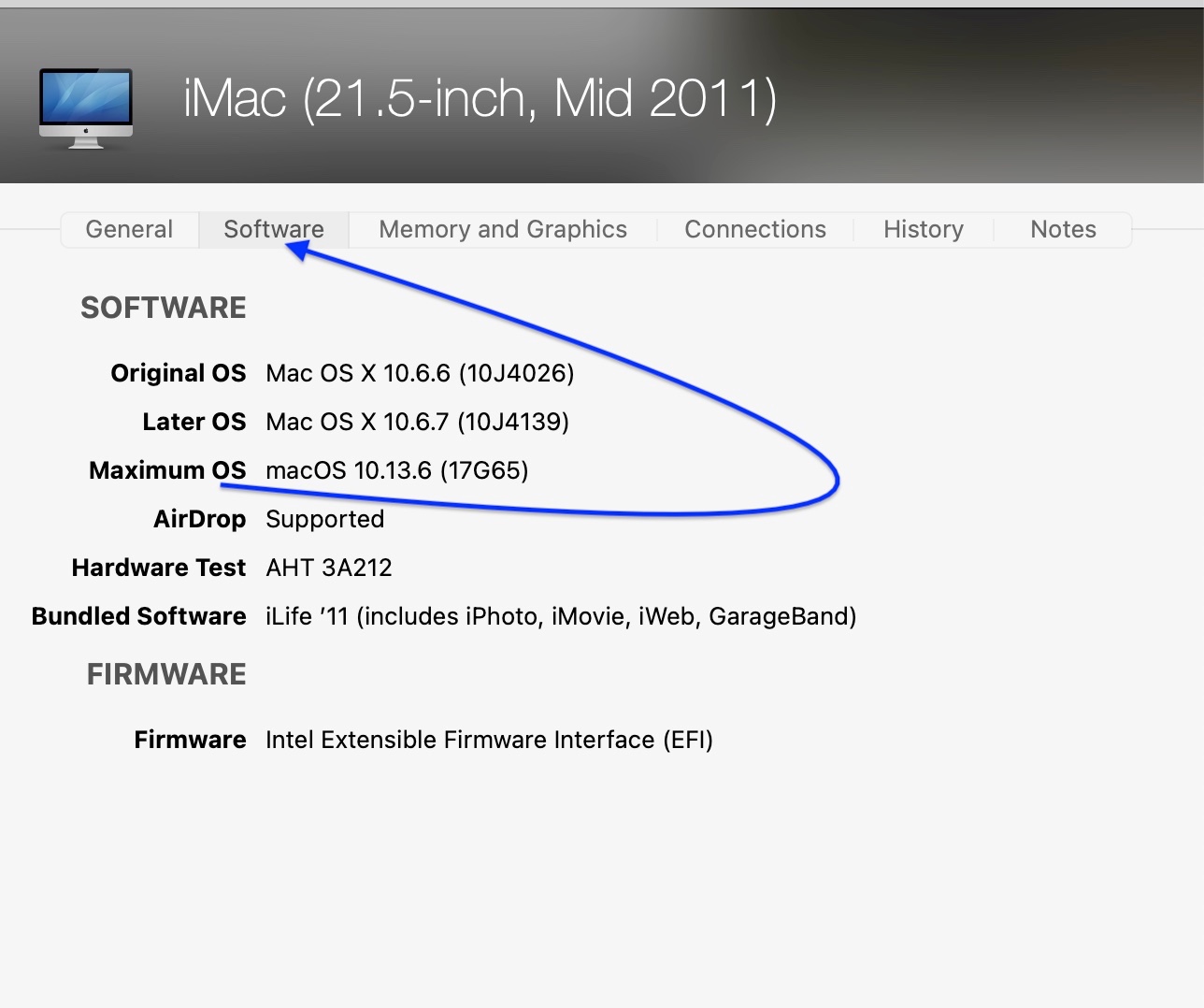The height and width of the screenshot is (1008, 1204).
Task: Select the AHT 3A212 value
Action: pos(329,568)
